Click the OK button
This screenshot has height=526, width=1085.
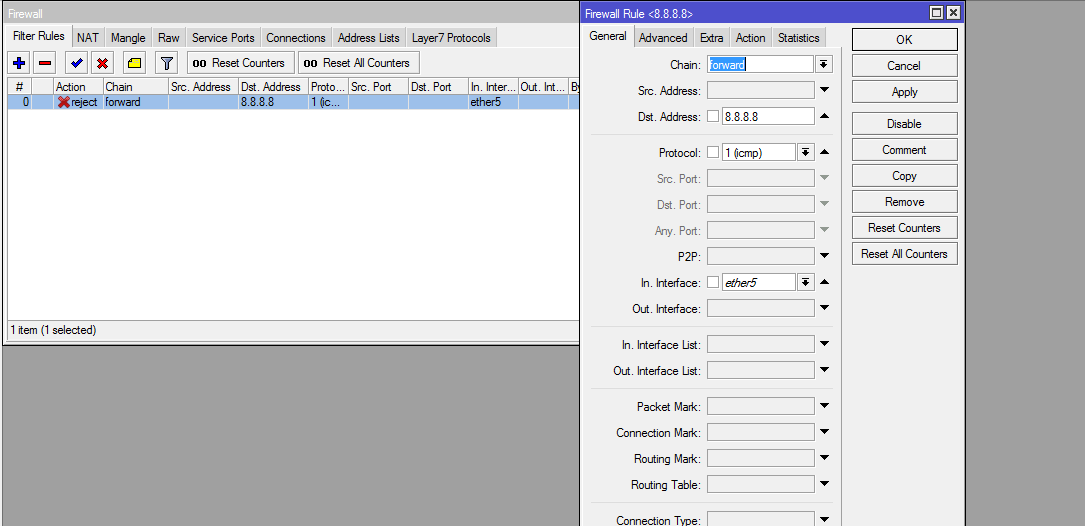[904, 40]
